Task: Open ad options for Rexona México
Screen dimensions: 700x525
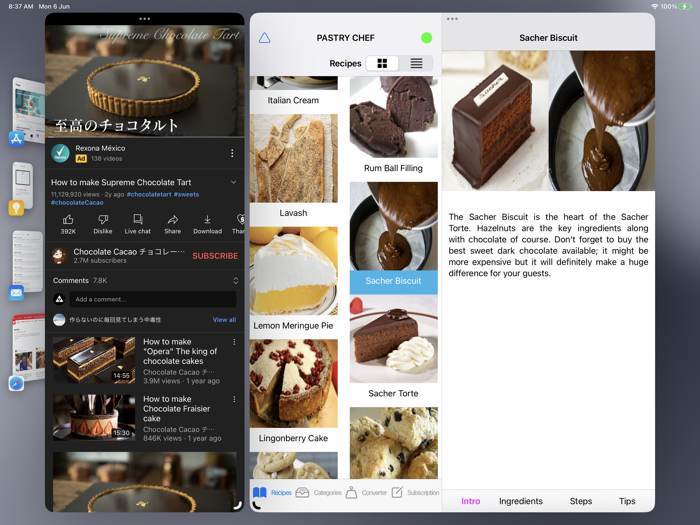Action: tap(232, 153)
